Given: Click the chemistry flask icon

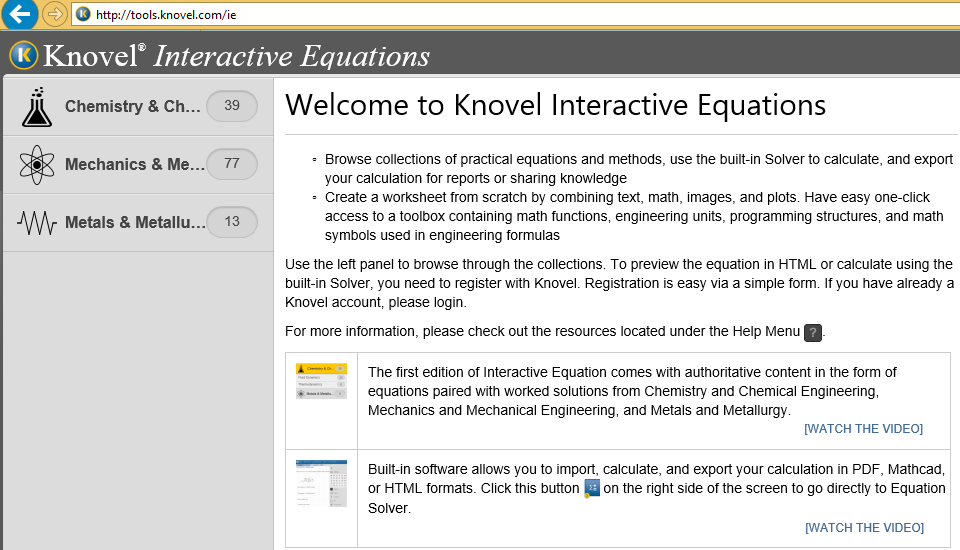Looking at the screenshot, I should pyautogui.click(x=37, y=107).
